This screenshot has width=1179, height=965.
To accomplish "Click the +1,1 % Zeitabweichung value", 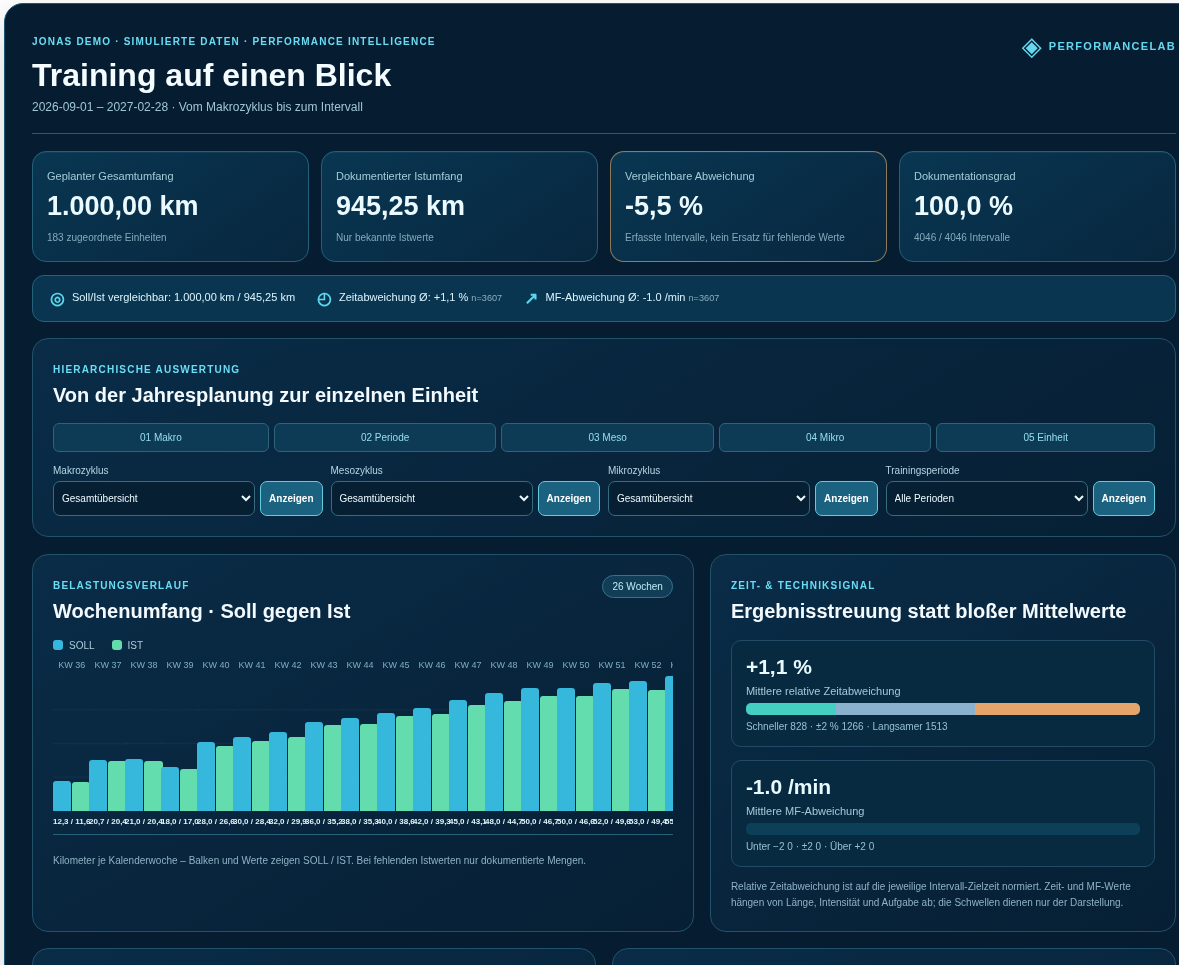I will 779,667.
